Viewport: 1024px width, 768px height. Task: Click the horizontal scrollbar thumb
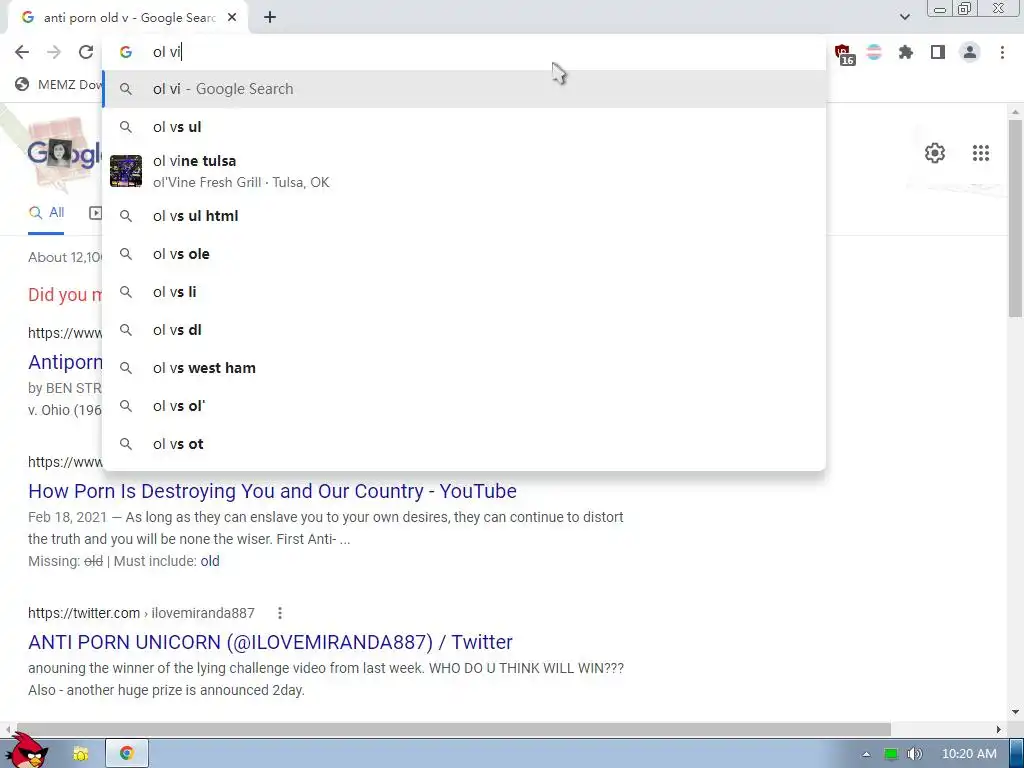tap(453, 729)
